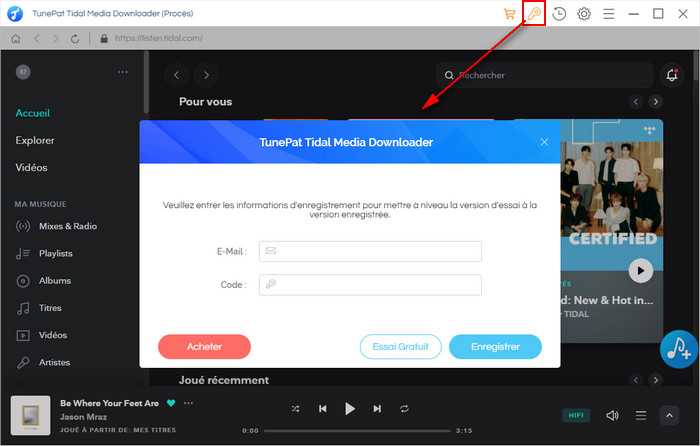Click the shopping cart purchase icon

pos(510,14)
